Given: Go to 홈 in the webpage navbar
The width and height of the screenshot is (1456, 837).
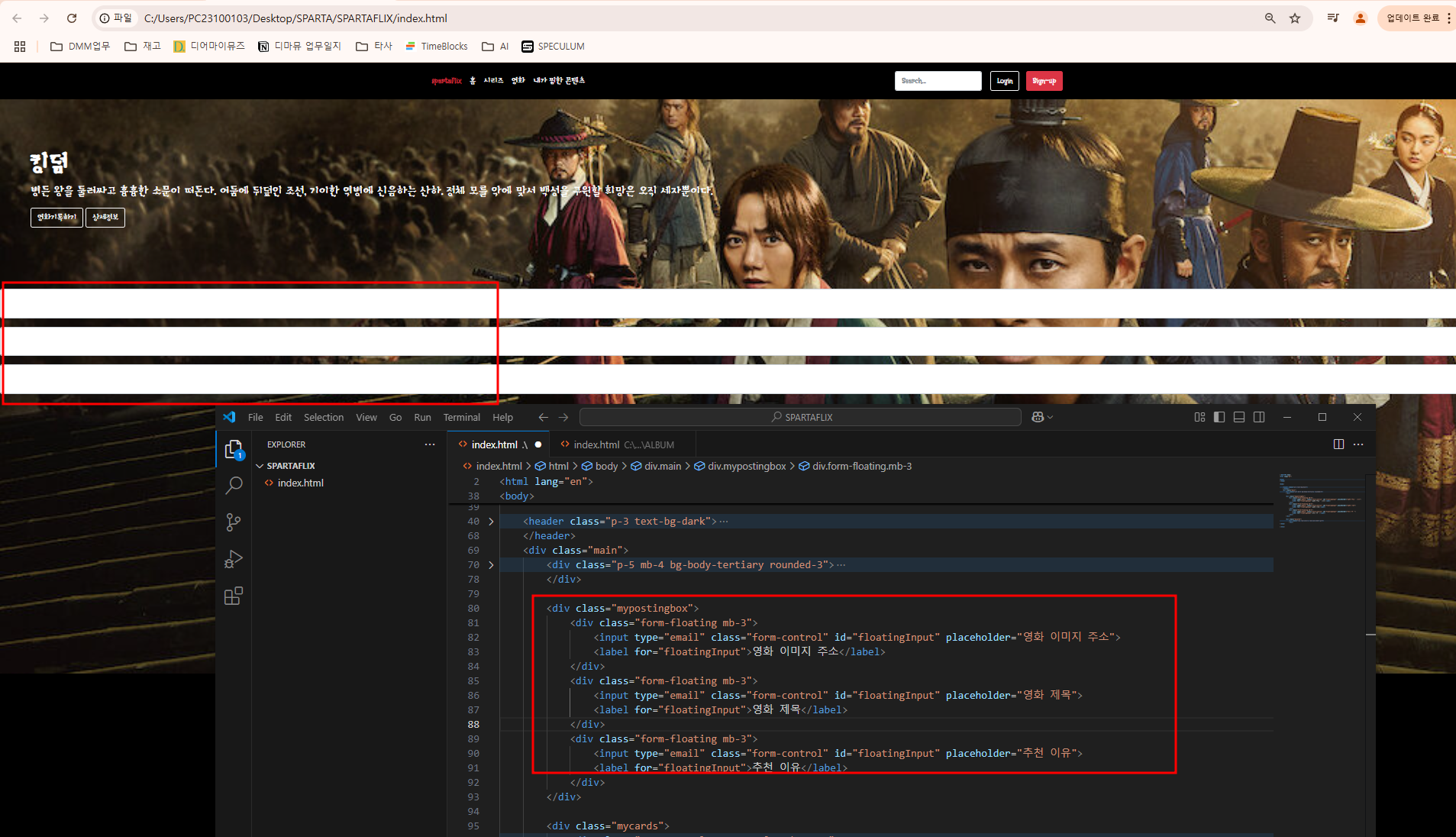Looking at the screenshot, I should pos(473,81).
